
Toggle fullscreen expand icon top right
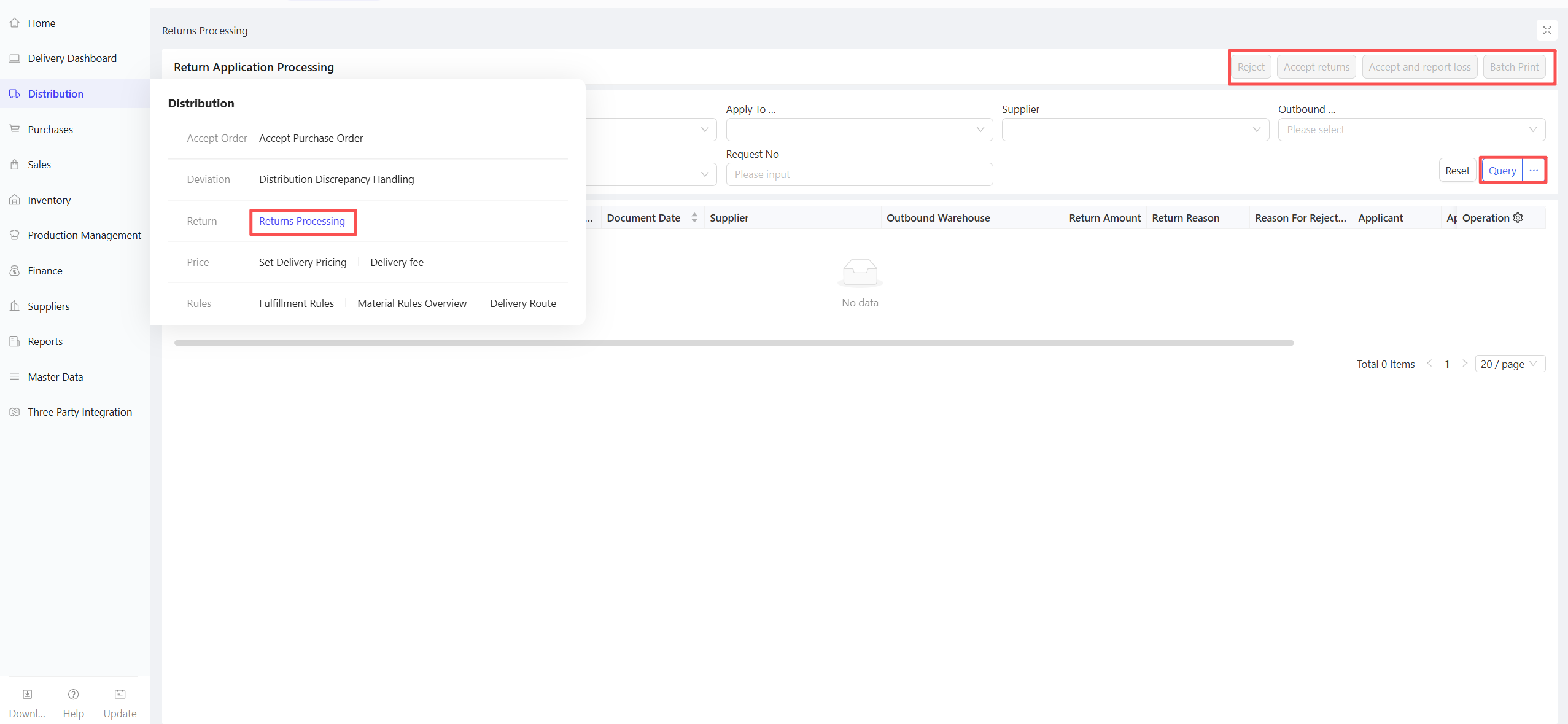1547,30
